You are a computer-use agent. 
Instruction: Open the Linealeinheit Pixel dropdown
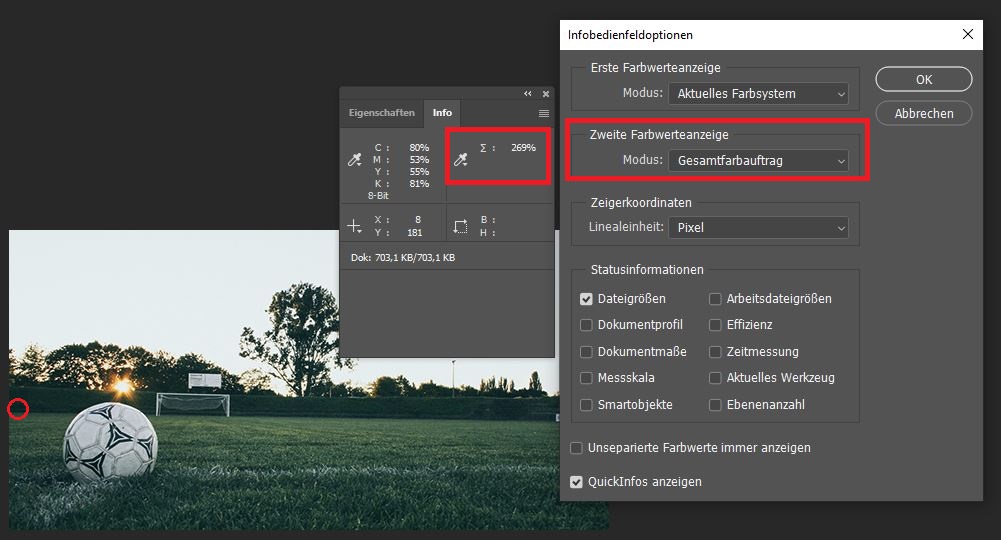pyautogui.click(x=757, y=228)
